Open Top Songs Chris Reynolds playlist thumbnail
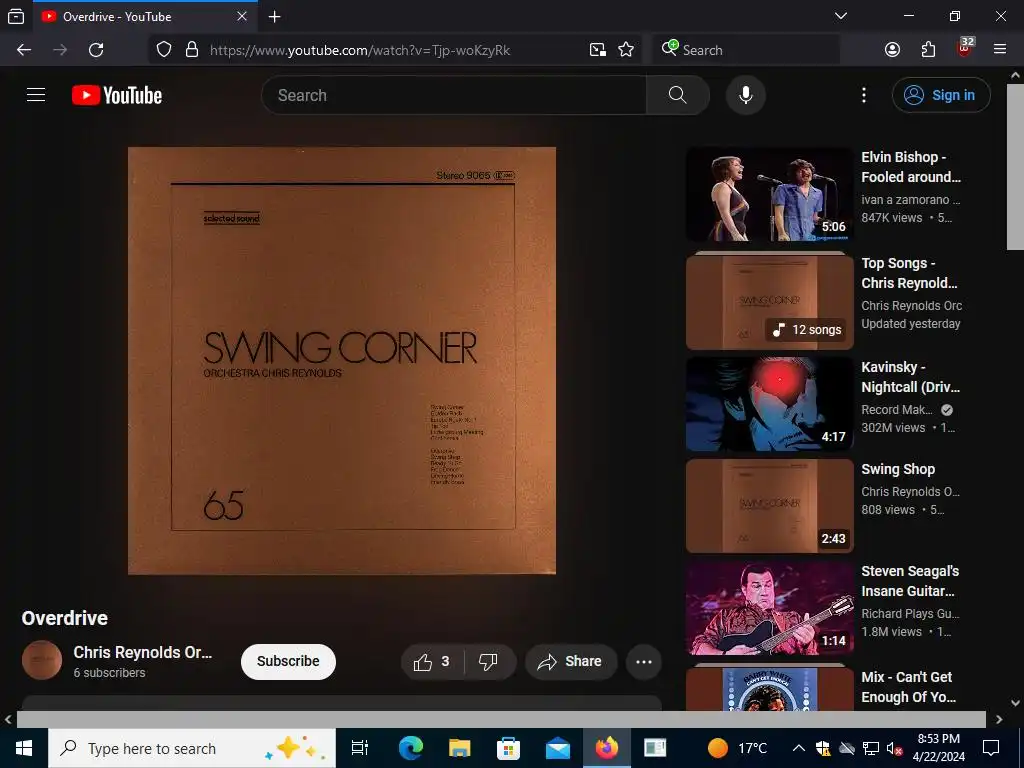The width and height of the screenshot is (1024, 768). [769, 301]
